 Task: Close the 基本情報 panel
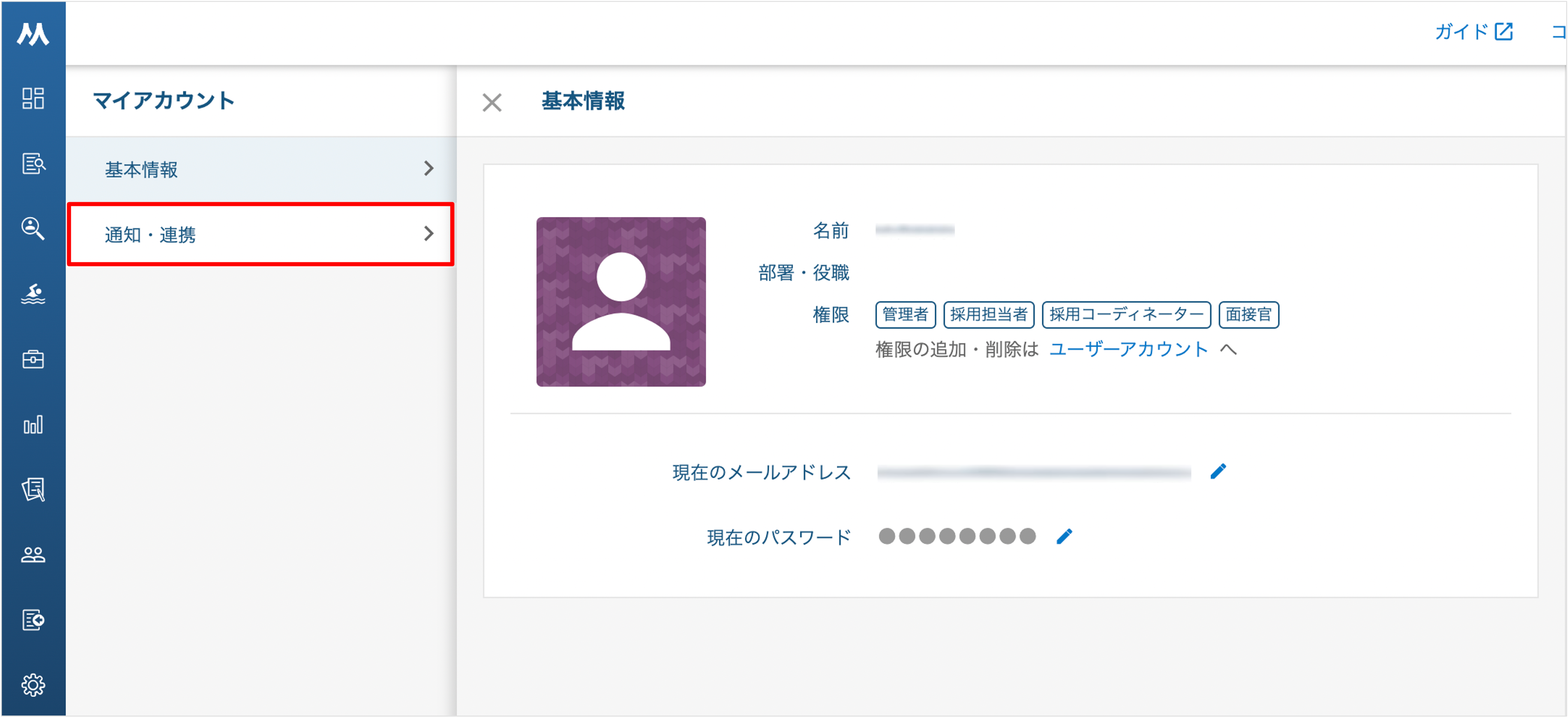(x=492, y=102)
